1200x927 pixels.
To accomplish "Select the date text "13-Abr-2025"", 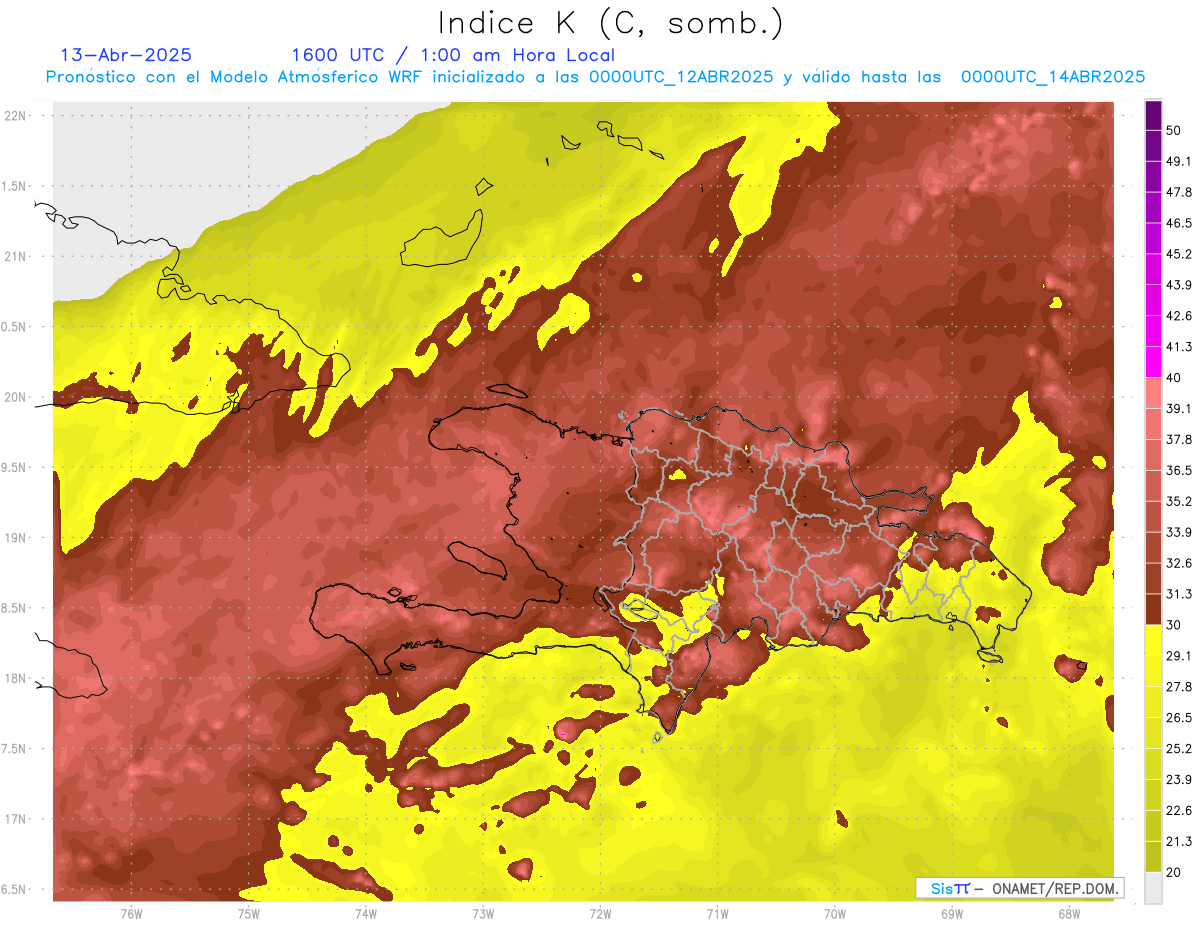I will [126, 55].
